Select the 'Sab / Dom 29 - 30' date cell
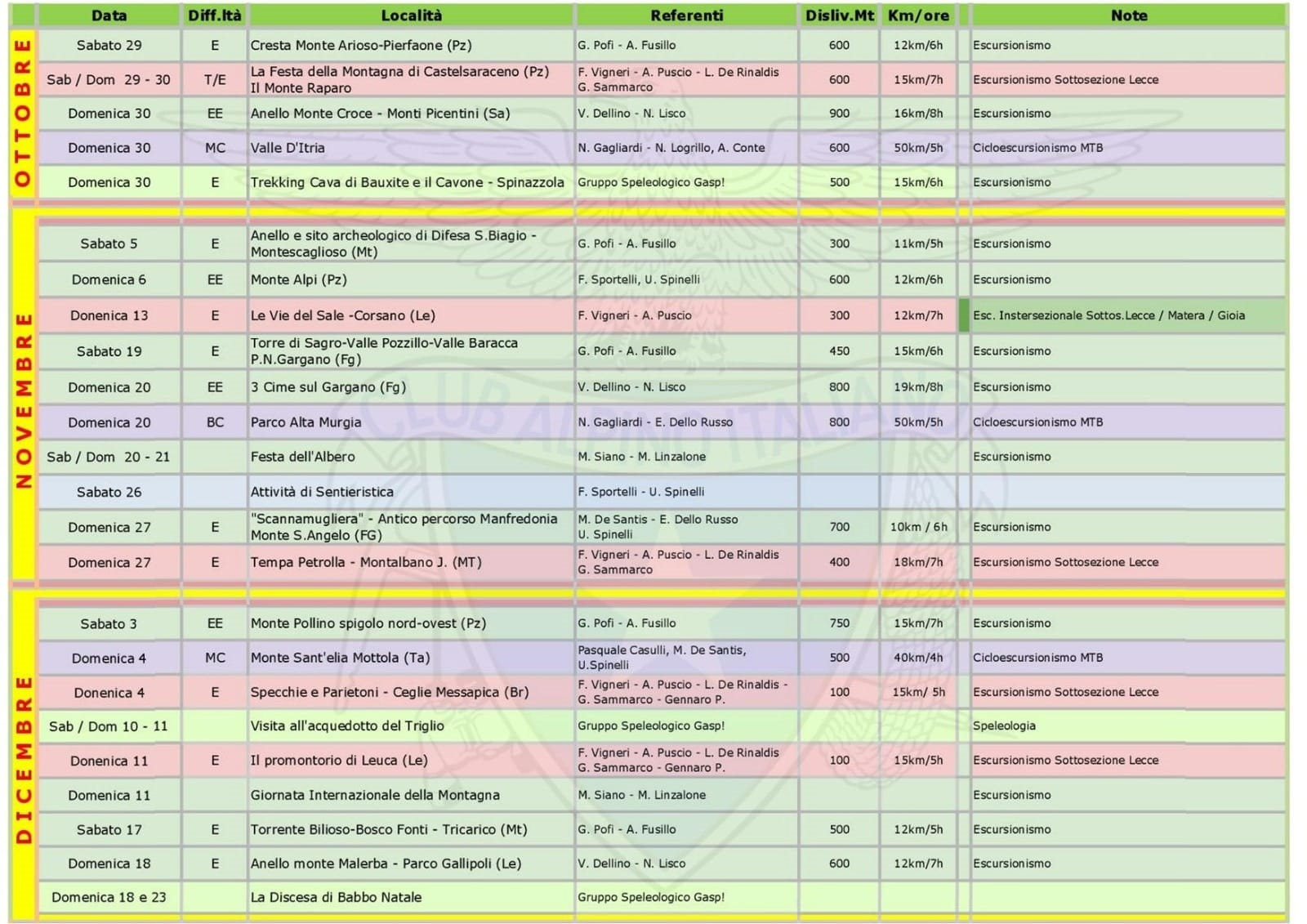 pyautogui.click(x=109, y=79)
